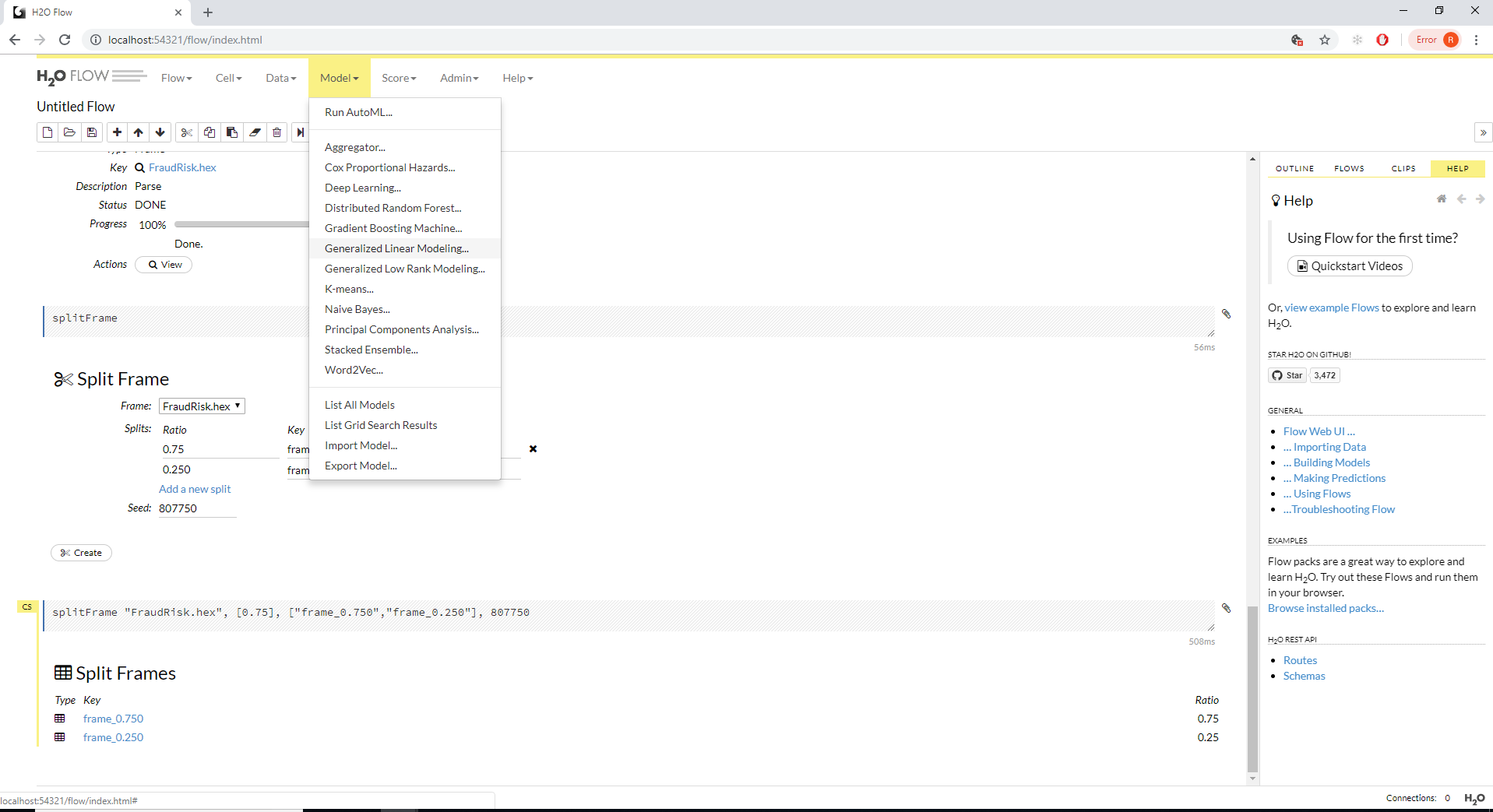Click the View action button
This screenshot has width=1493, height=812.
tap(164, 265)
